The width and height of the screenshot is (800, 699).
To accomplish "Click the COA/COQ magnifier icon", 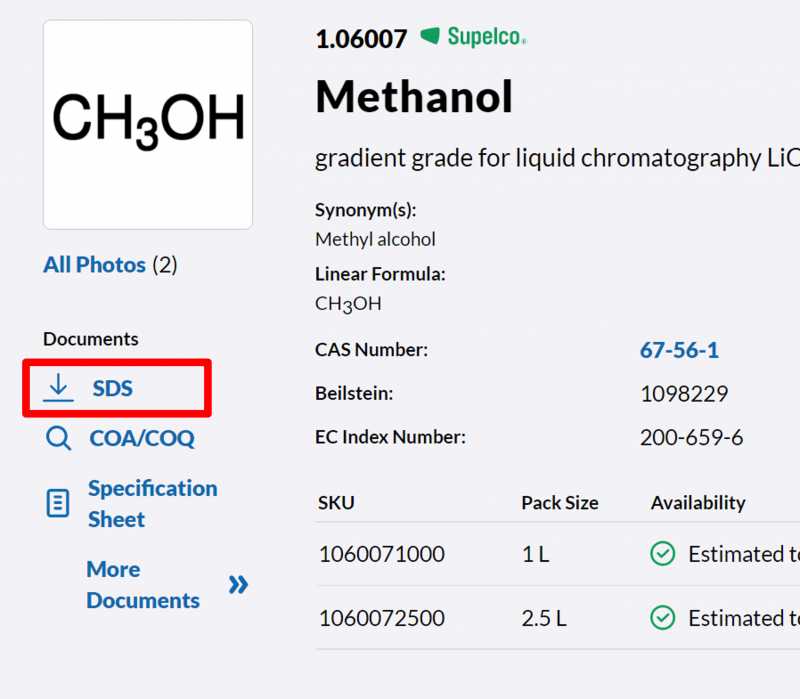I will (58, 438).
